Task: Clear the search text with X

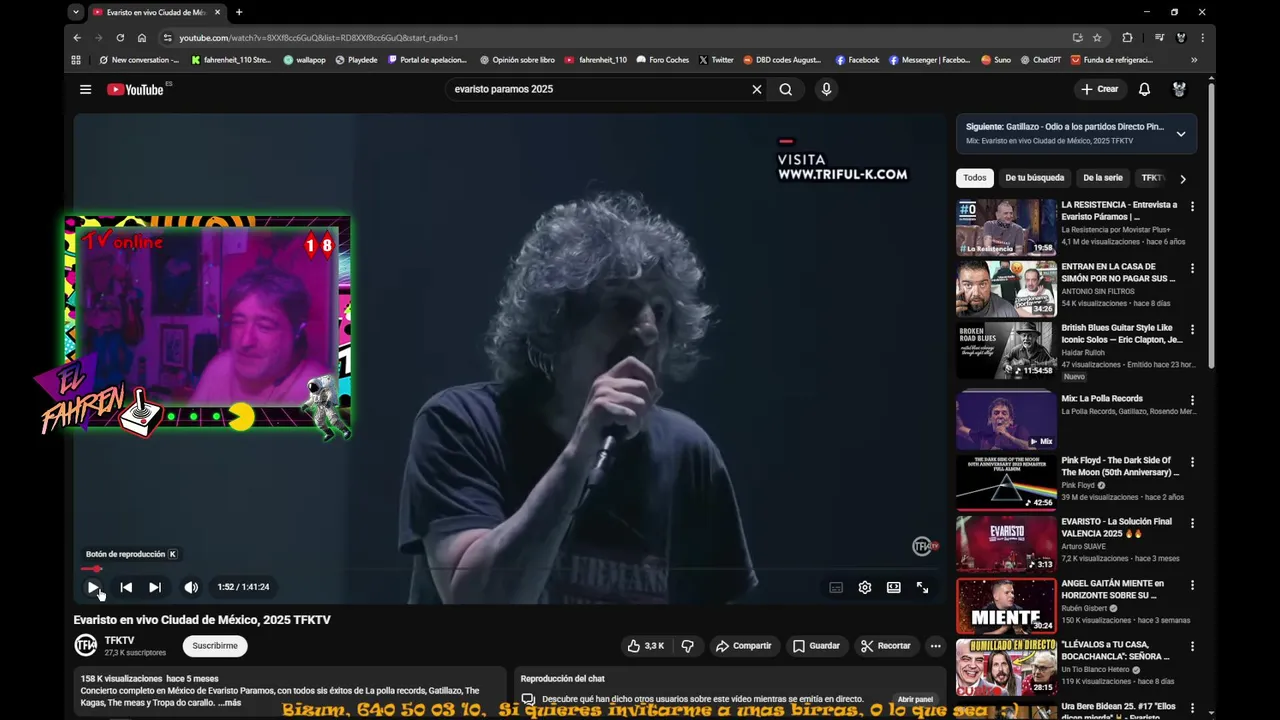Action: (757, 89)
